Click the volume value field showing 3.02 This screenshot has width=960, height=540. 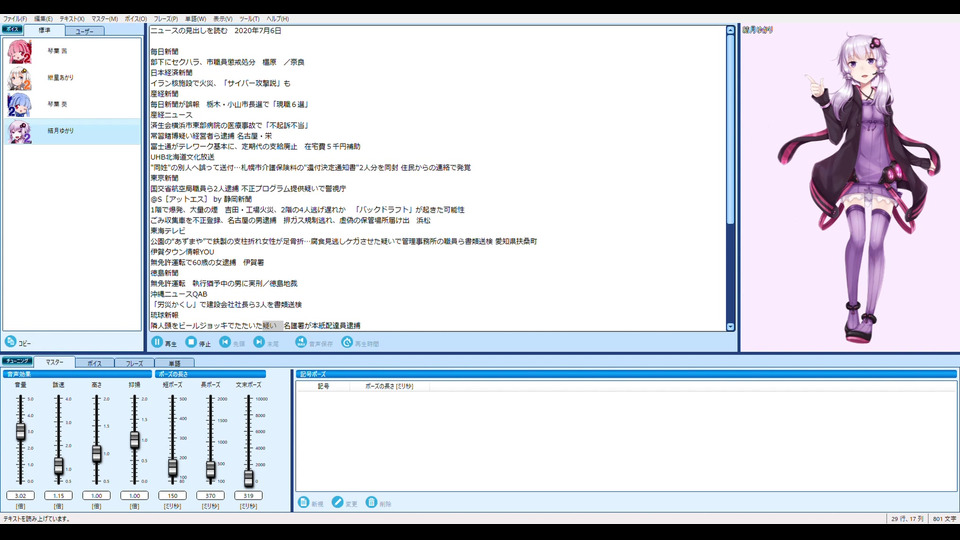click(x=20, y=495)
